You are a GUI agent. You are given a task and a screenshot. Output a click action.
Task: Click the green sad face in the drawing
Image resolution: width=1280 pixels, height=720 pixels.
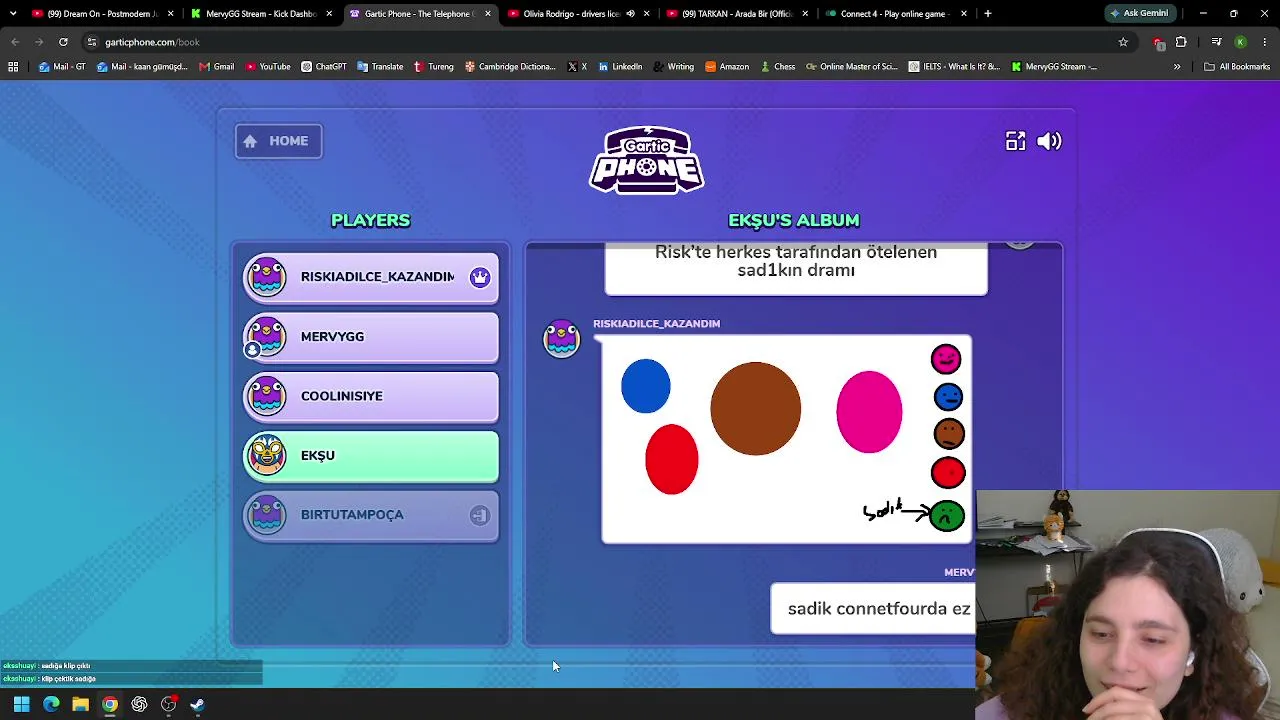point(947,516)
